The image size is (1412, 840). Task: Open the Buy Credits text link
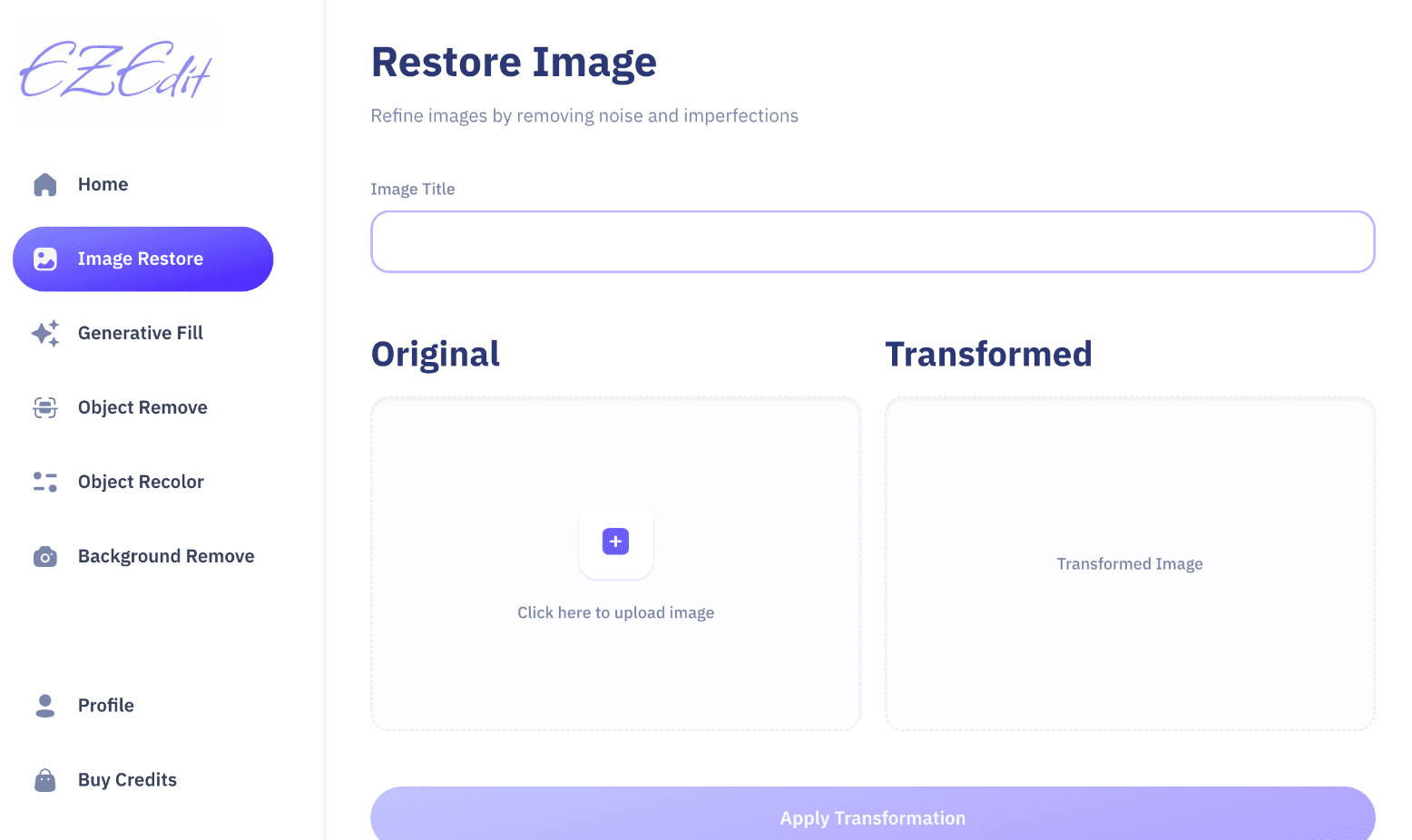point(127,780)
